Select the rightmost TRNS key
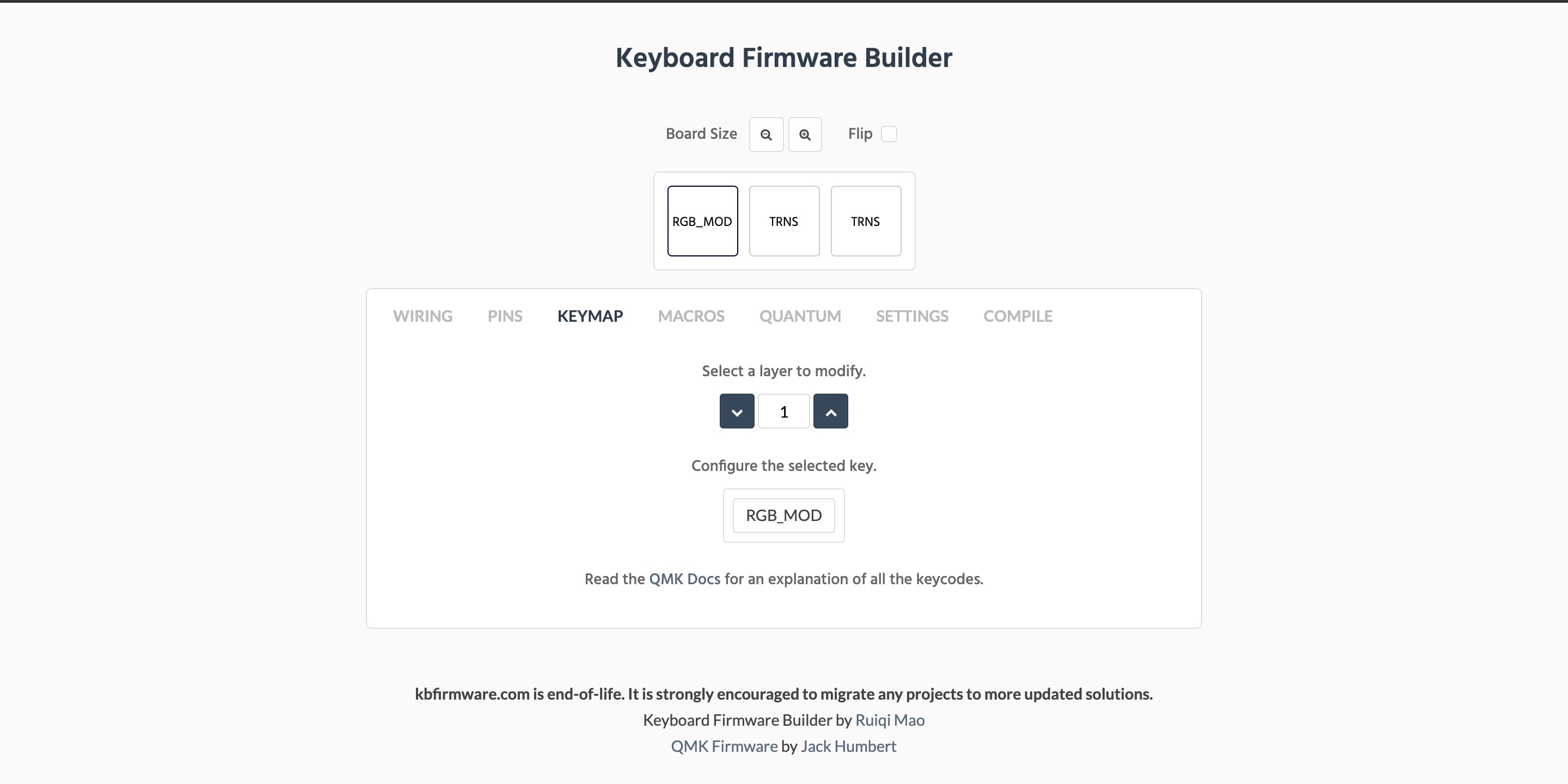Viewport: 1568px width, 784px height. coord(866,221)
